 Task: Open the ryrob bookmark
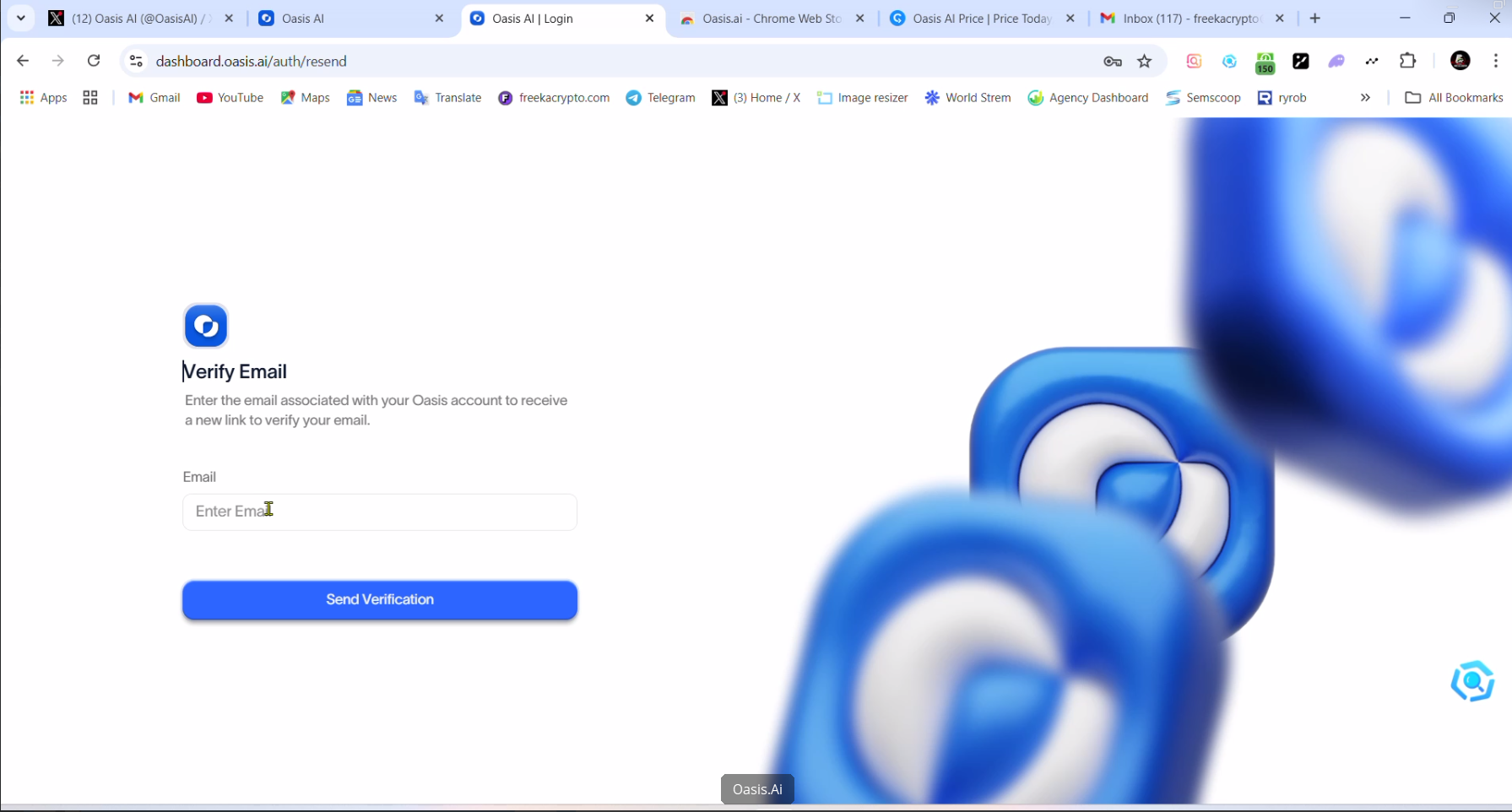[1282, 98]
